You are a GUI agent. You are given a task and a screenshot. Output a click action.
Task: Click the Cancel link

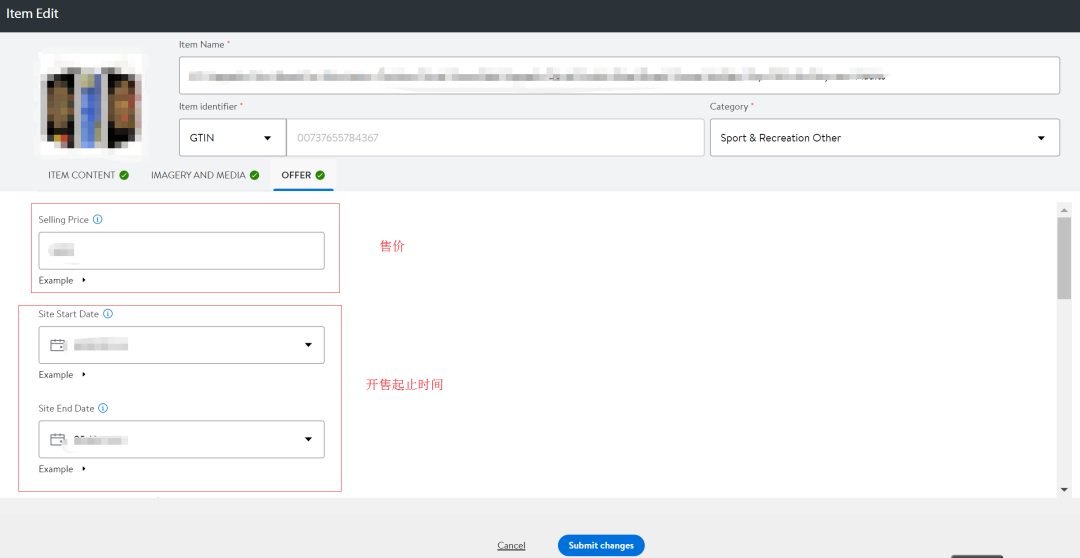[x=511, y=545]
